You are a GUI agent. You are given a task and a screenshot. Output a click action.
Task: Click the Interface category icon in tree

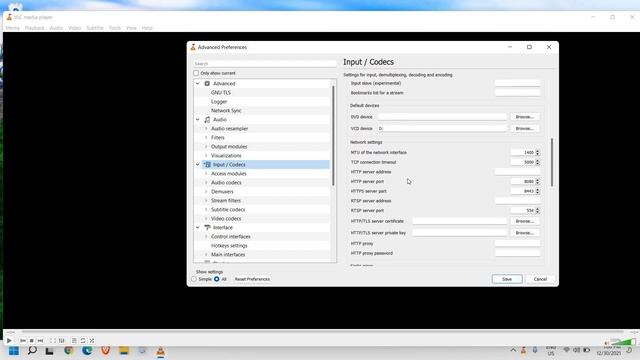point(207,227)
